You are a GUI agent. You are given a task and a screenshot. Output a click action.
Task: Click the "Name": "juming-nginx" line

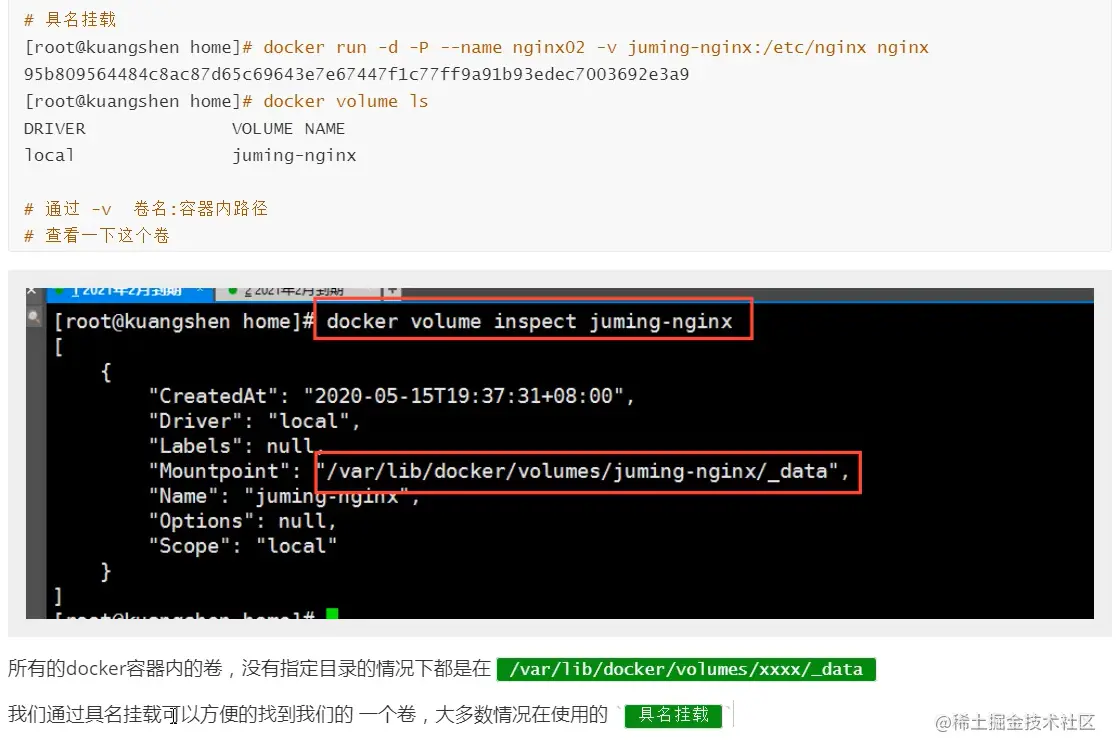284,496
